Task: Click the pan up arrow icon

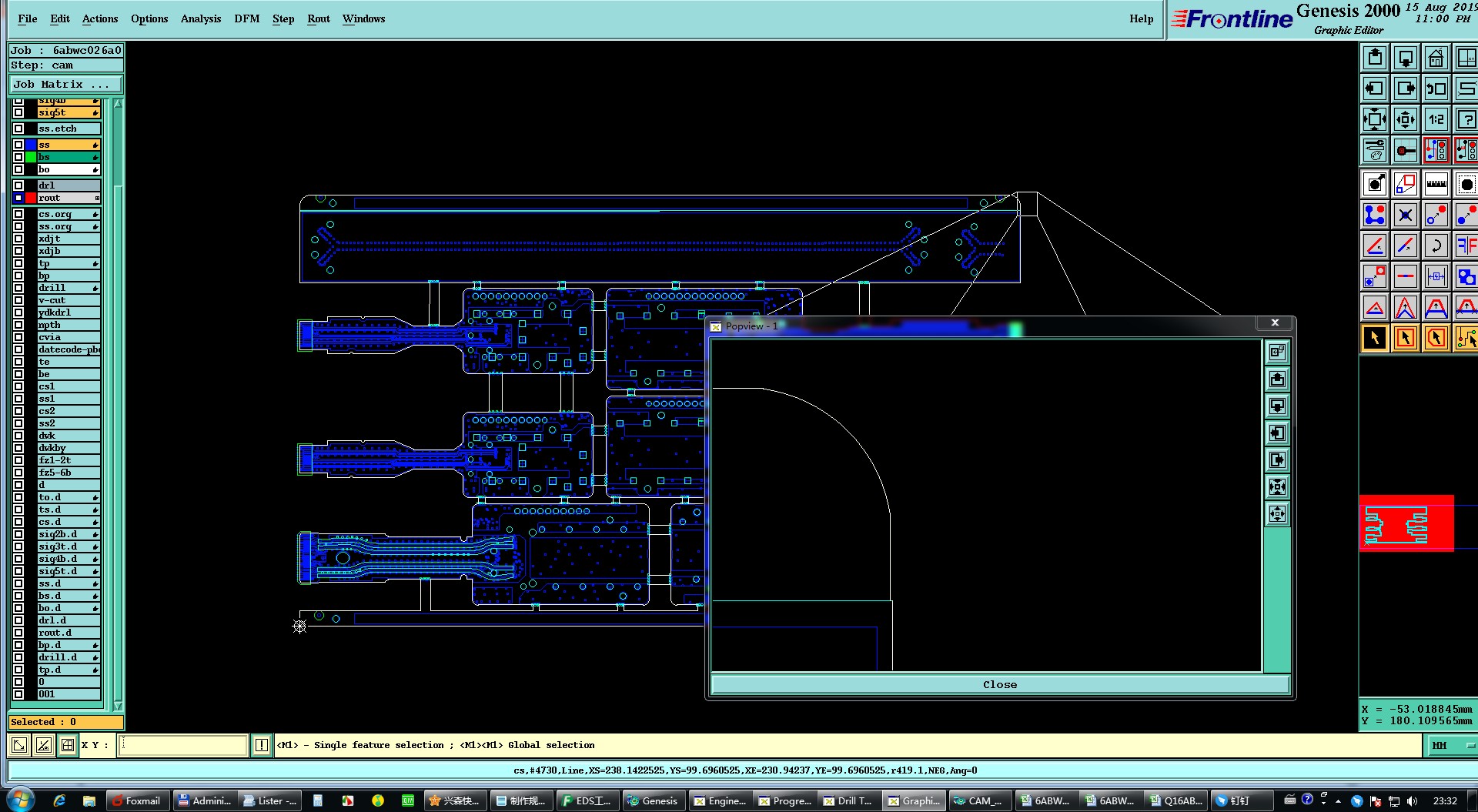Action: 1375,58
